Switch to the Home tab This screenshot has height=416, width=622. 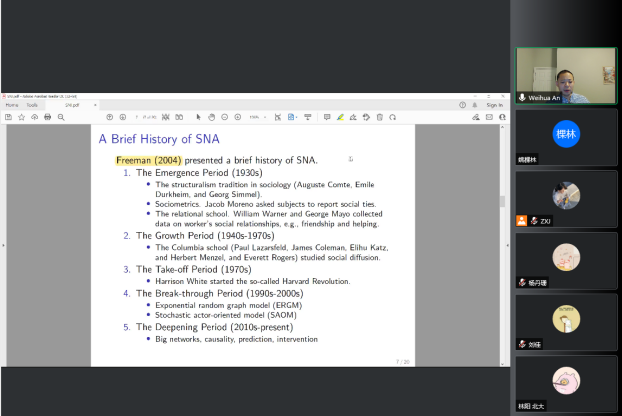point(12,105)
